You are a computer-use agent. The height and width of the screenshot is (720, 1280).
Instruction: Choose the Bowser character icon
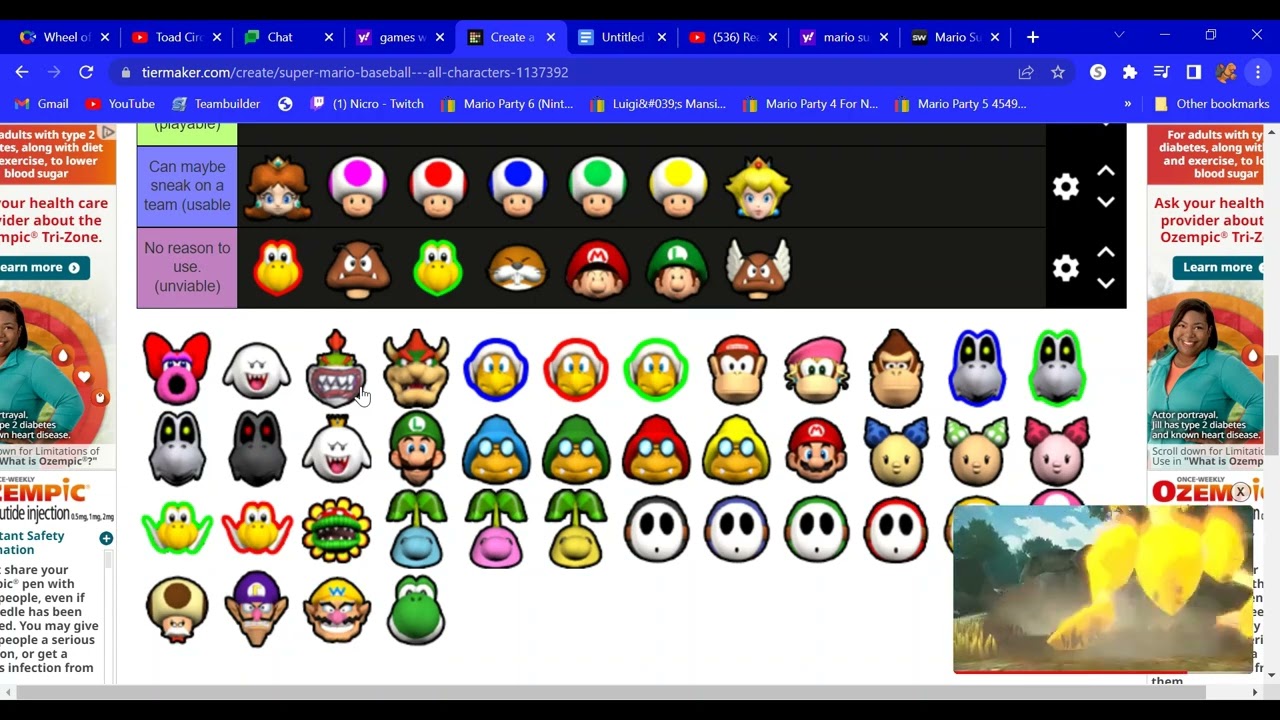pos(416,368)
